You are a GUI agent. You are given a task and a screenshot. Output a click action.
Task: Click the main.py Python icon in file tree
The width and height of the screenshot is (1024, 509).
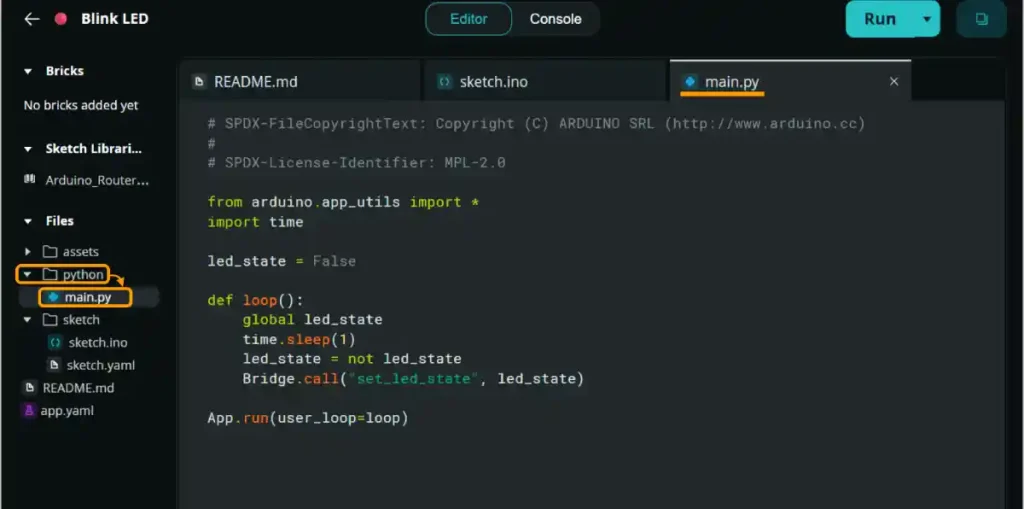[x=54, y=298]
